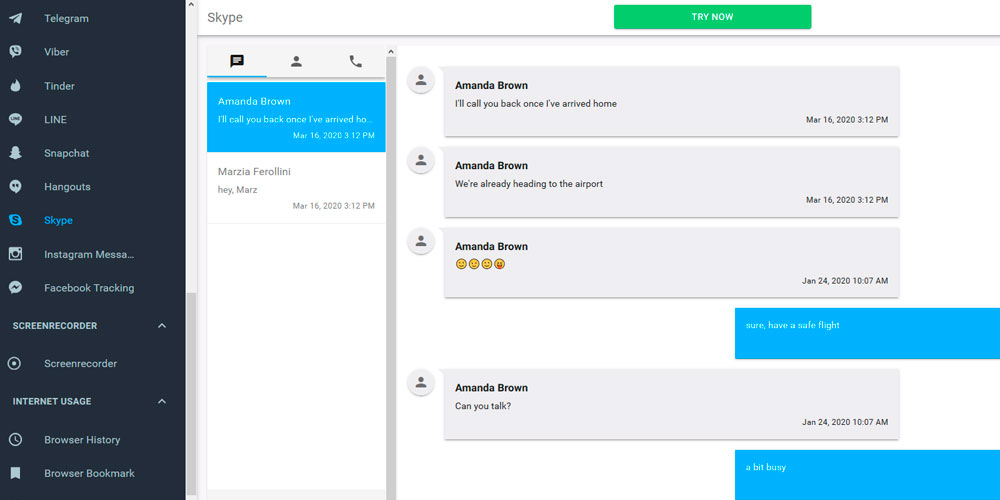This screenshot has width=1000, height=500.
Task: Click the Facebook Messenger icon
Action: 15,288
